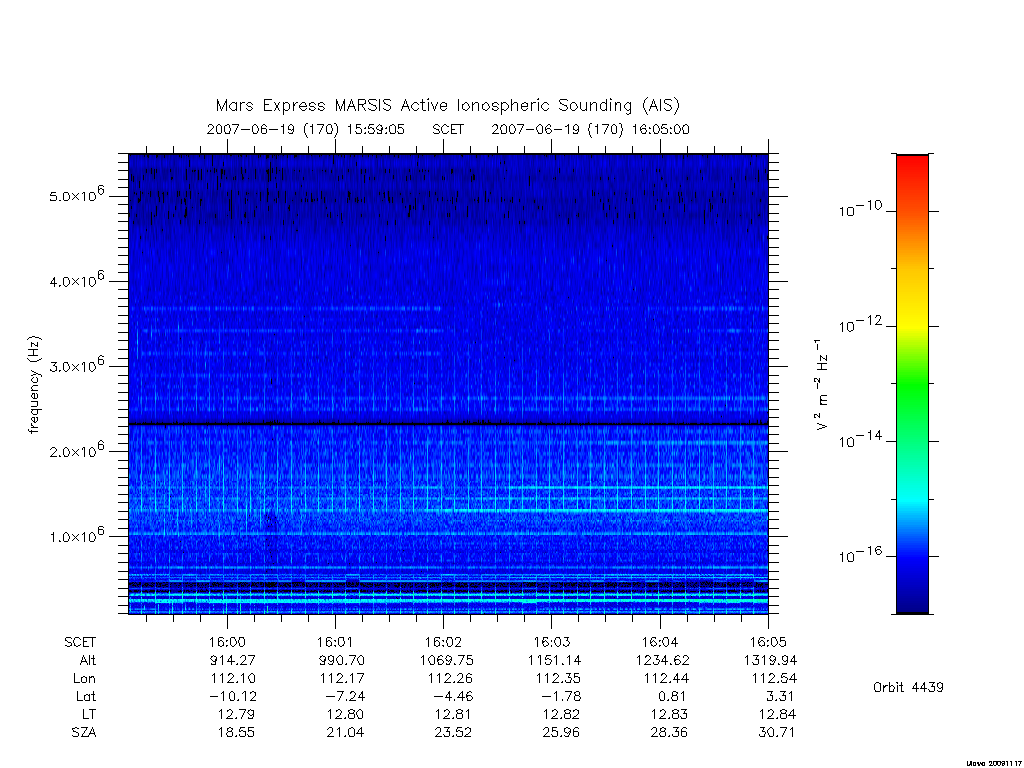Click the start timestamp 2007-06-19 (170) 15:59:05

[x=306, y=129]
